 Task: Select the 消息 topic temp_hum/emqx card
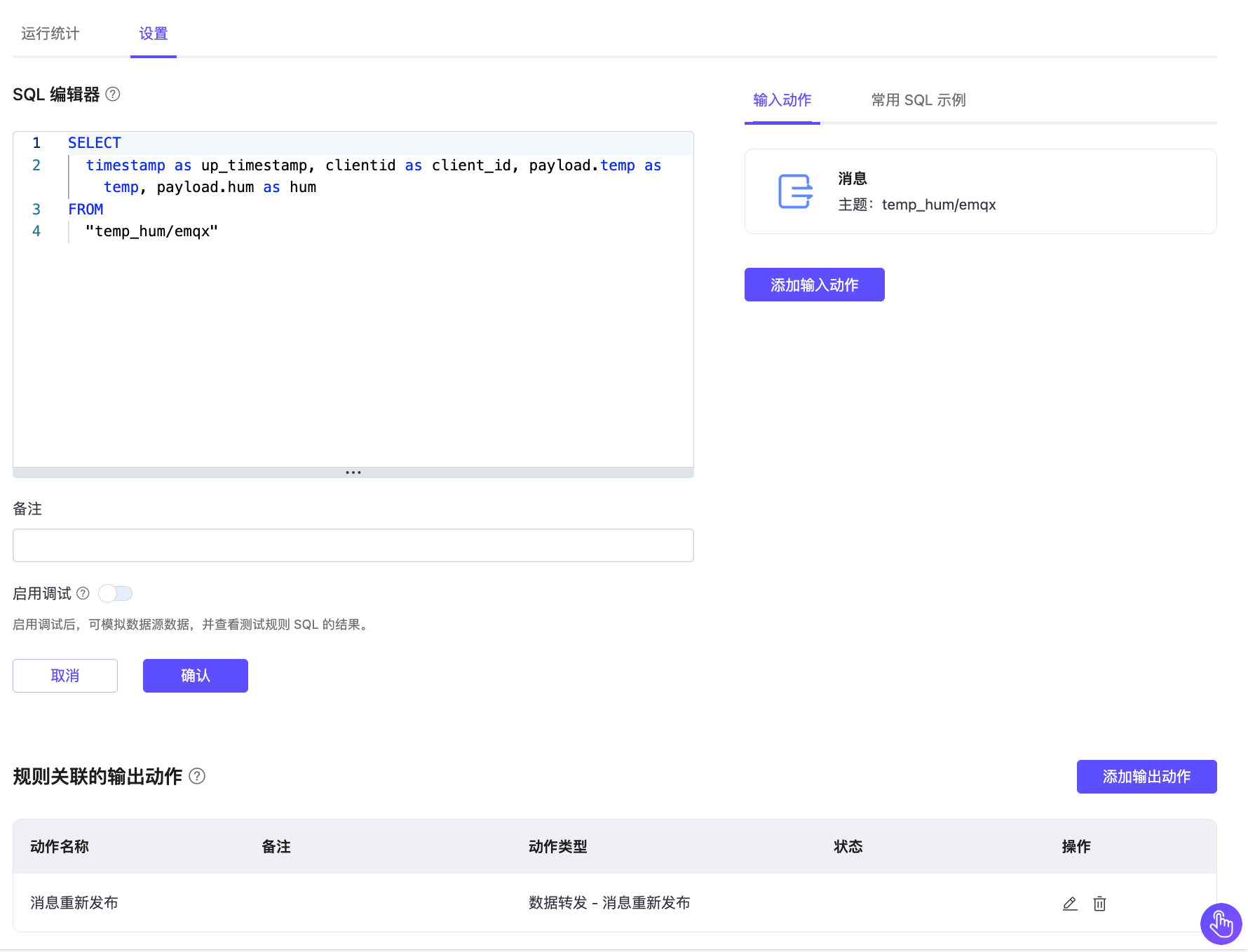coord(980,191)
